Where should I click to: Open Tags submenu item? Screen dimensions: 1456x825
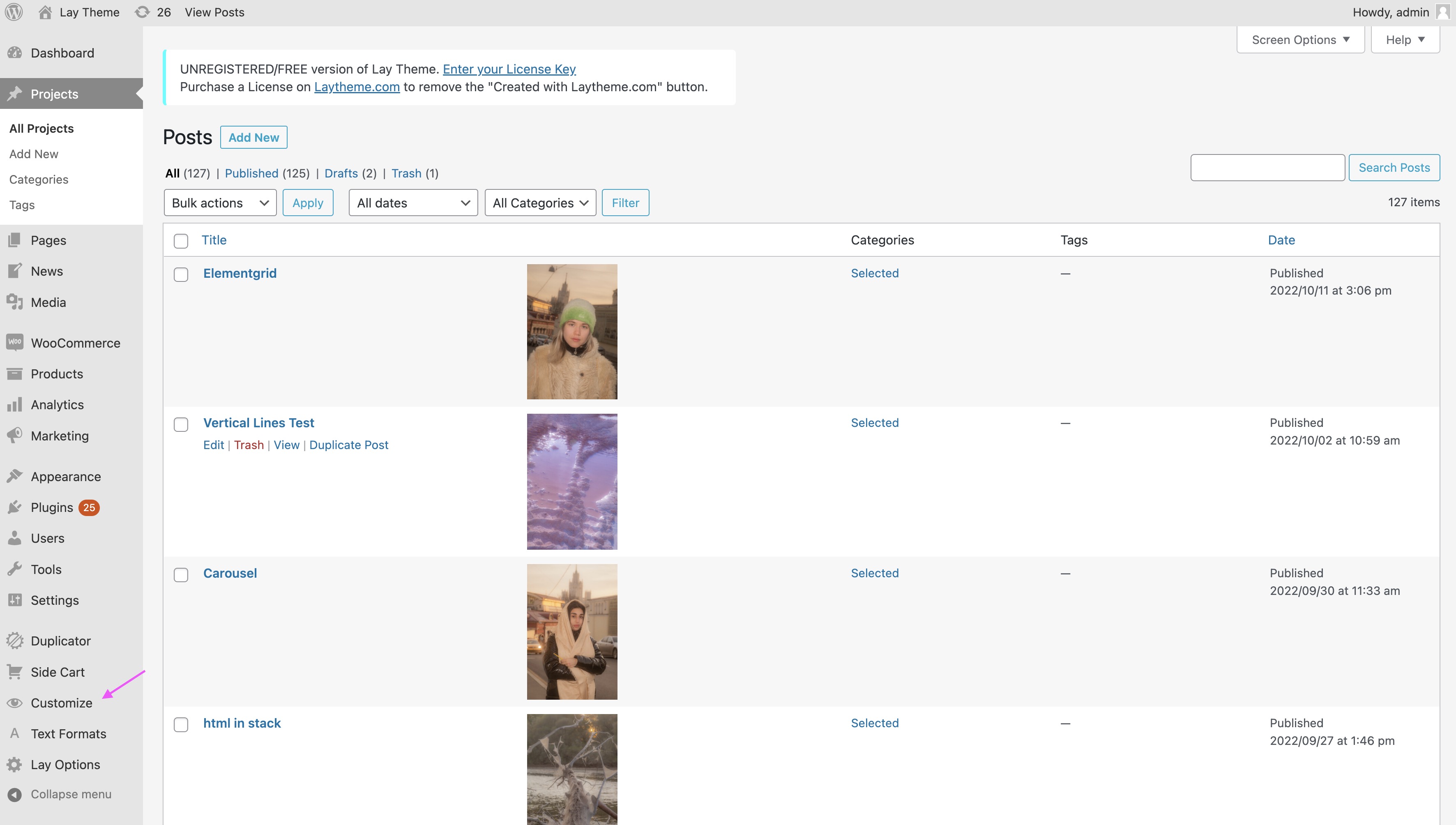click(21, 205)
